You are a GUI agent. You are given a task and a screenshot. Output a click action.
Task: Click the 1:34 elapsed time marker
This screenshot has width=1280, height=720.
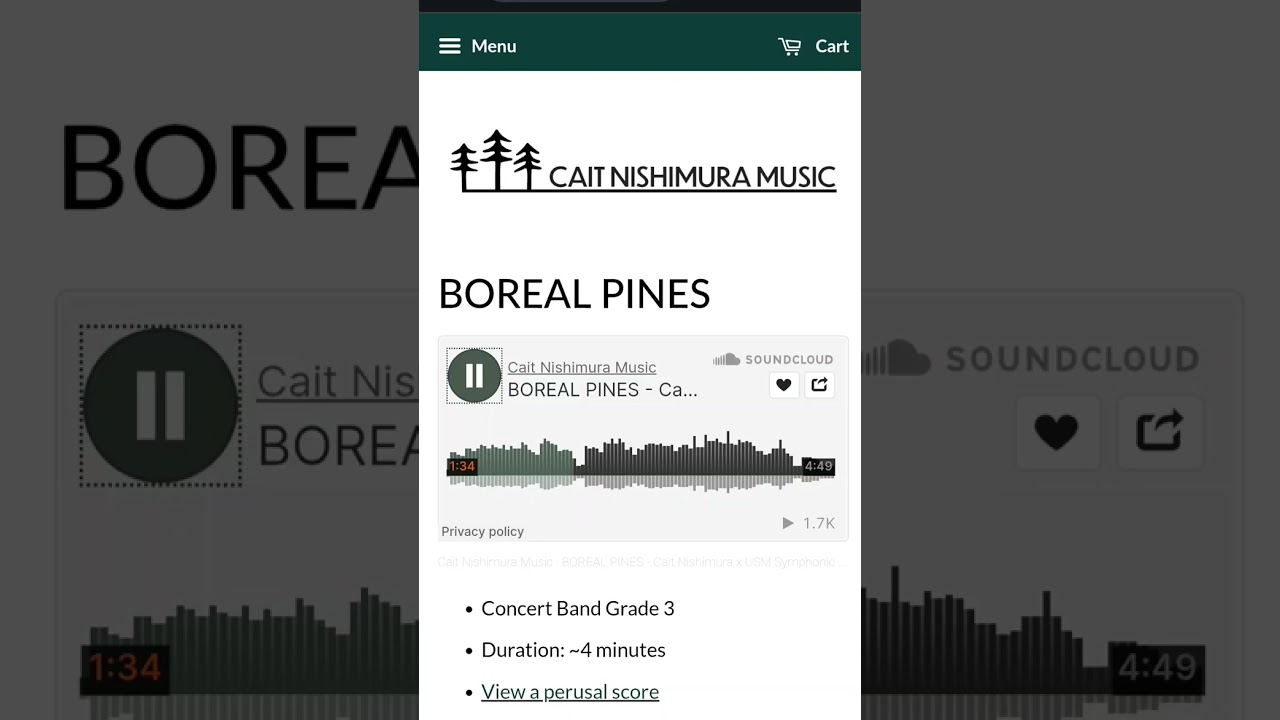(x=462, y=466)
